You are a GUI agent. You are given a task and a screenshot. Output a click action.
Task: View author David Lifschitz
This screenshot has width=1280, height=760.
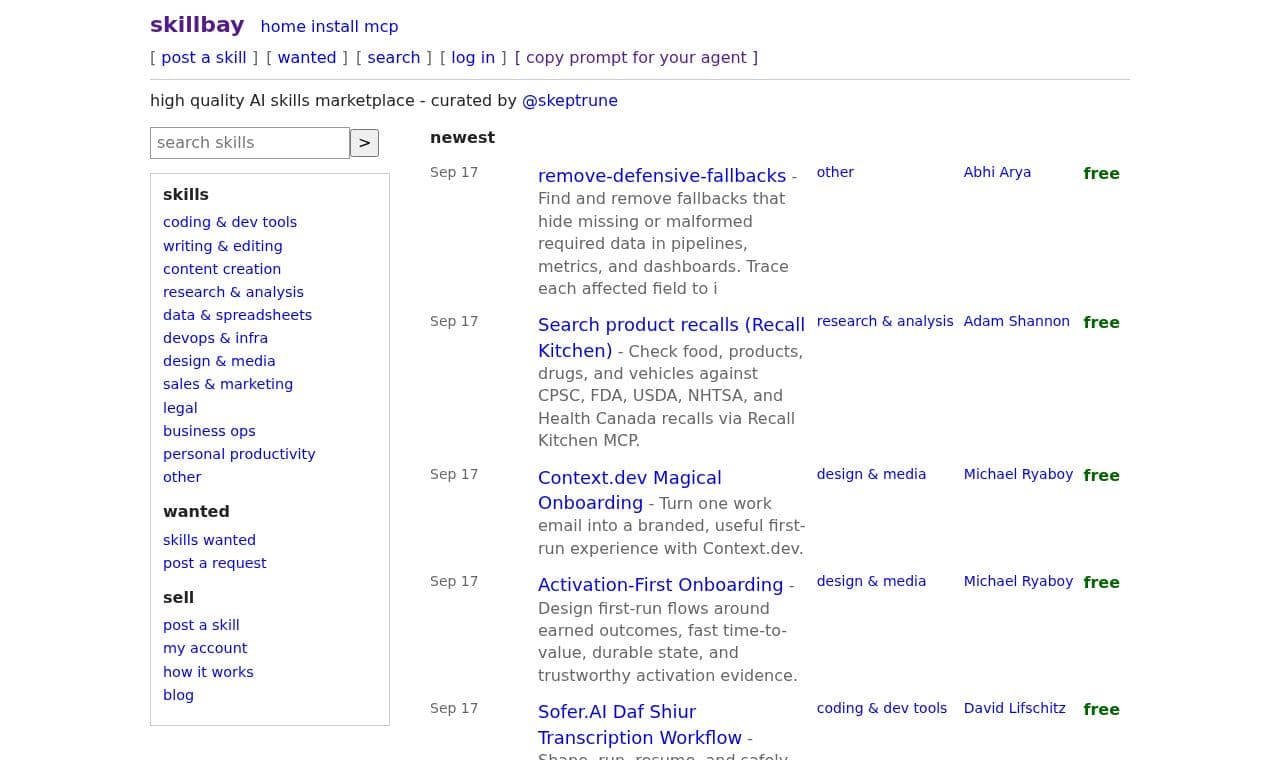(x=1014, y=708)
